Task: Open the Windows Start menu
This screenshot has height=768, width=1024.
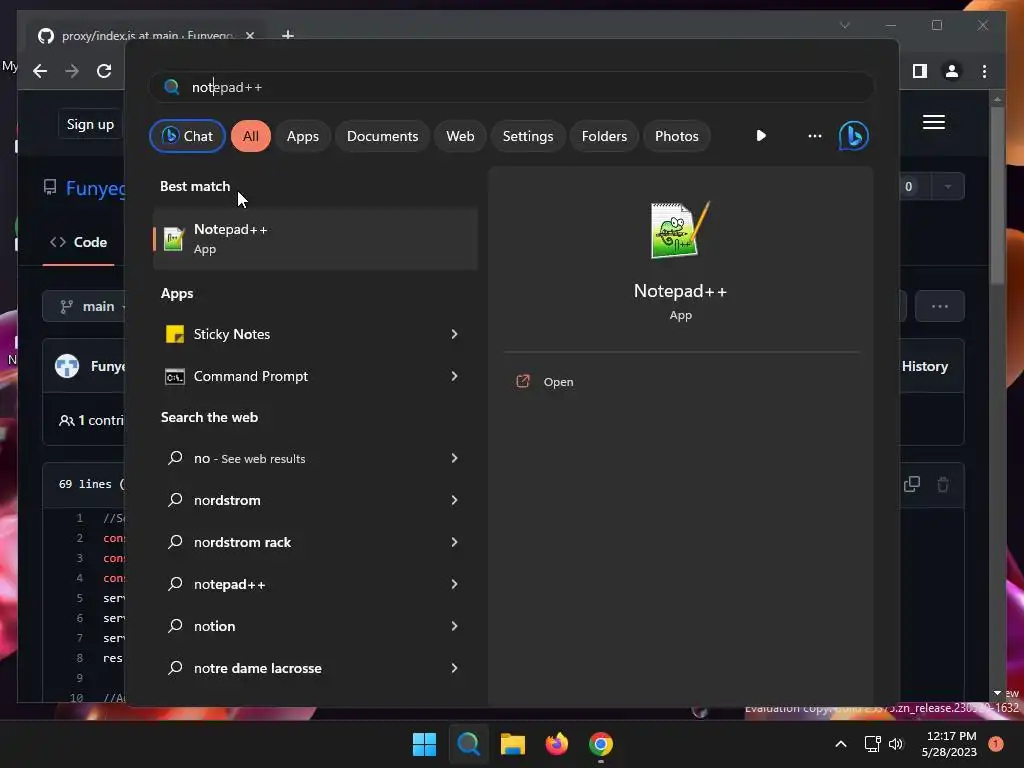Action: coord(424,744)
